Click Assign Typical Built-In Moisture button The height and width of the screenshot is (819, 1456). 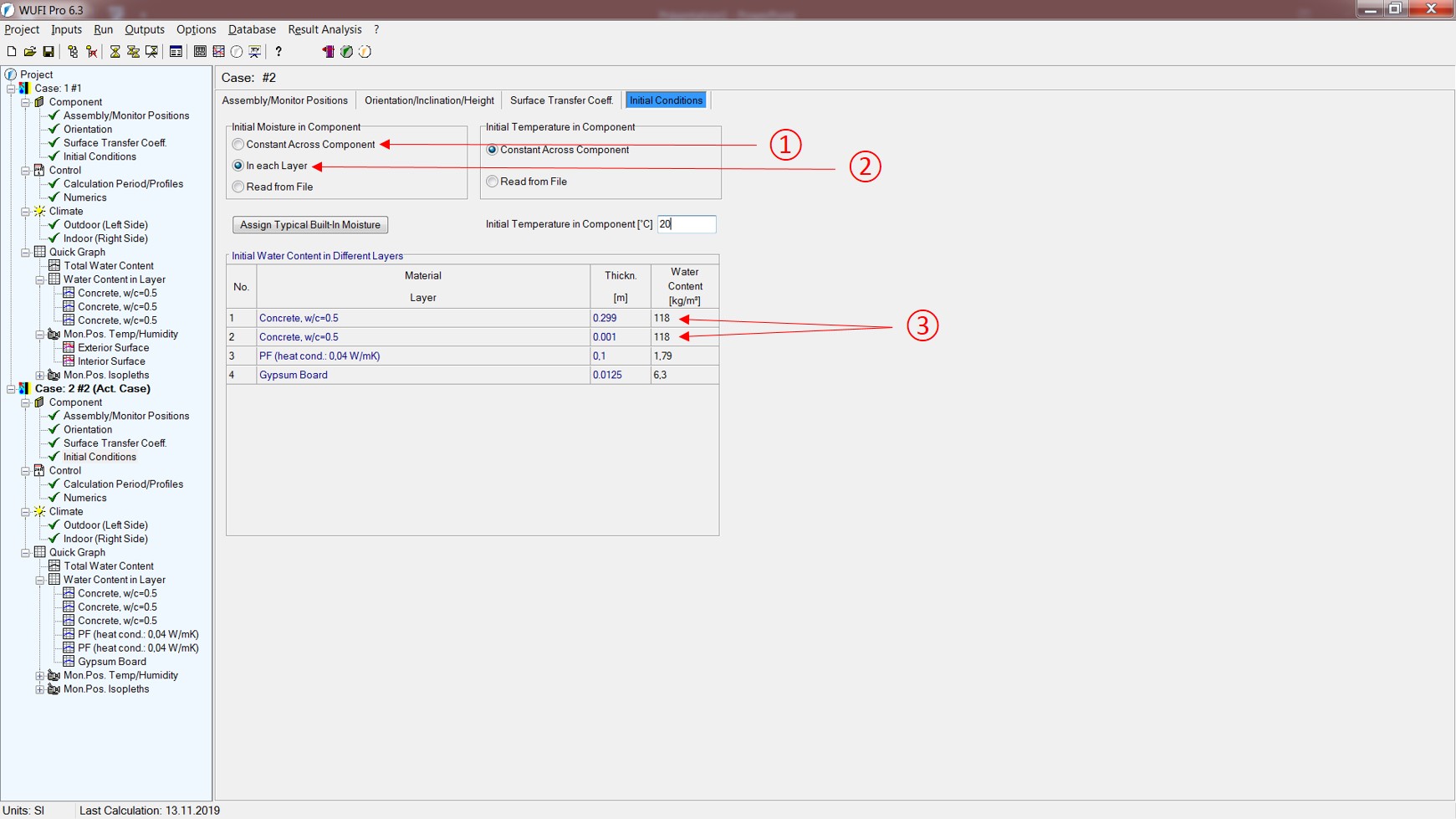[x=310, y=225]
